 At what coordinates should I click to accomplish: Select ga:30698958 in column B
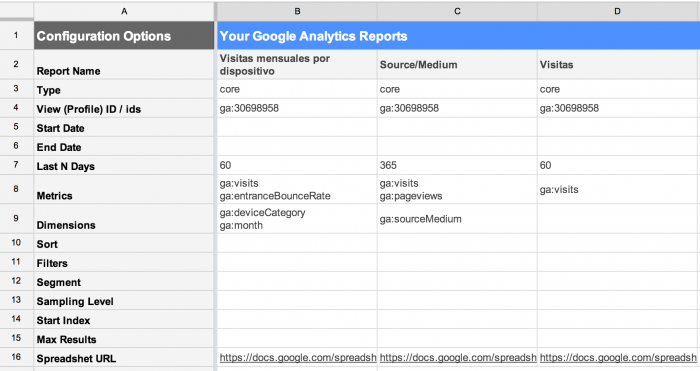(x=297, y=108)
